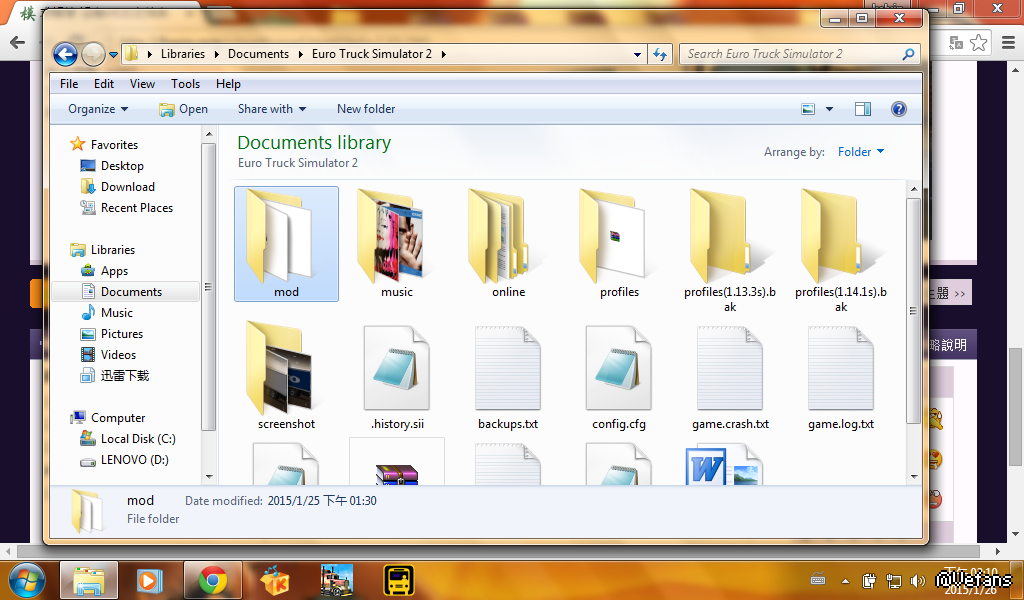Toggle the preview pane button
Viewport: 1024px width, 600px height.
coord(863,109)
